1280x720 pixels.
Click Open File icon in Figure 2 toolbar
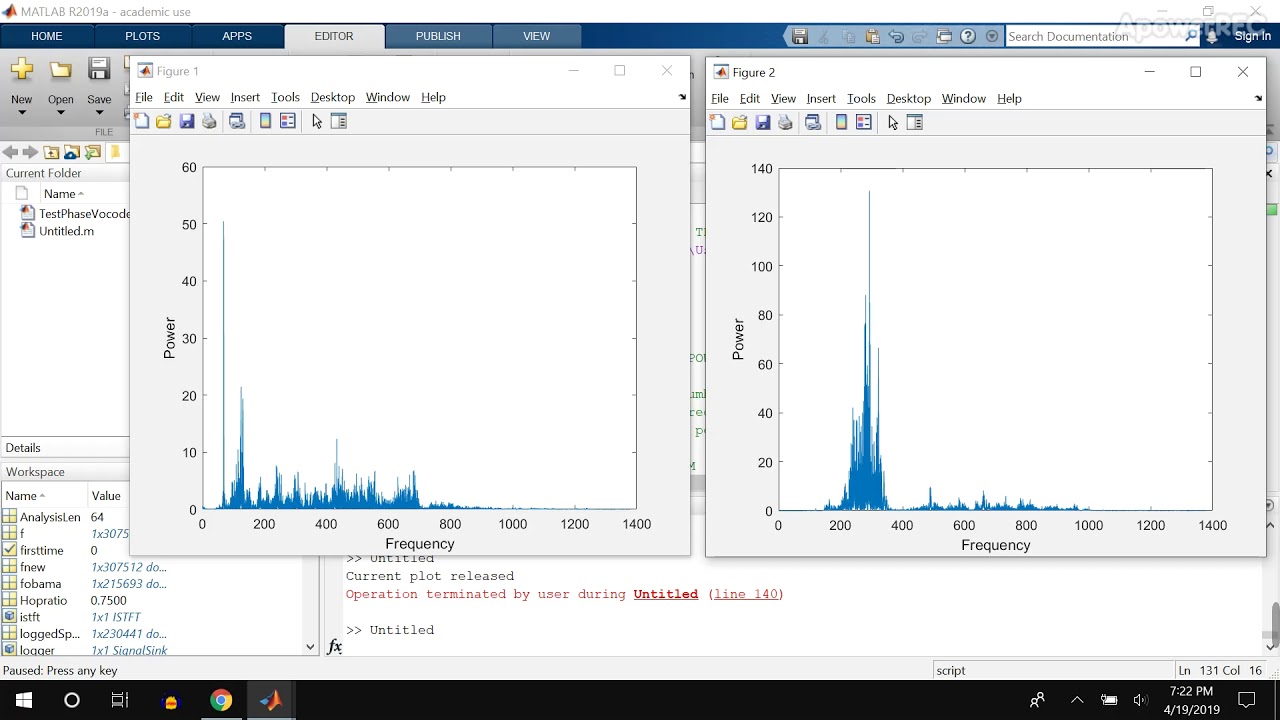[740, 122]
